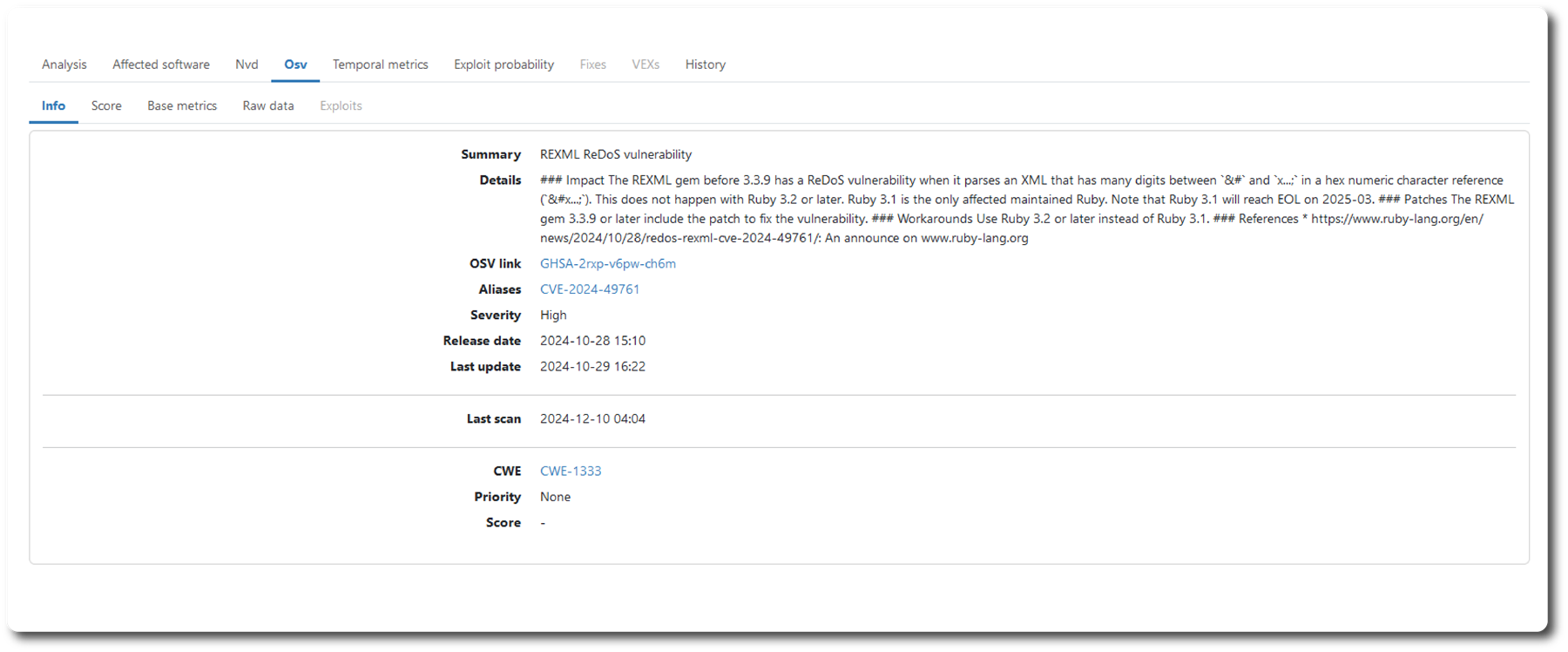Select the Nvd tab
This screenshot has width=1568, height=652.
pos(247,65)
